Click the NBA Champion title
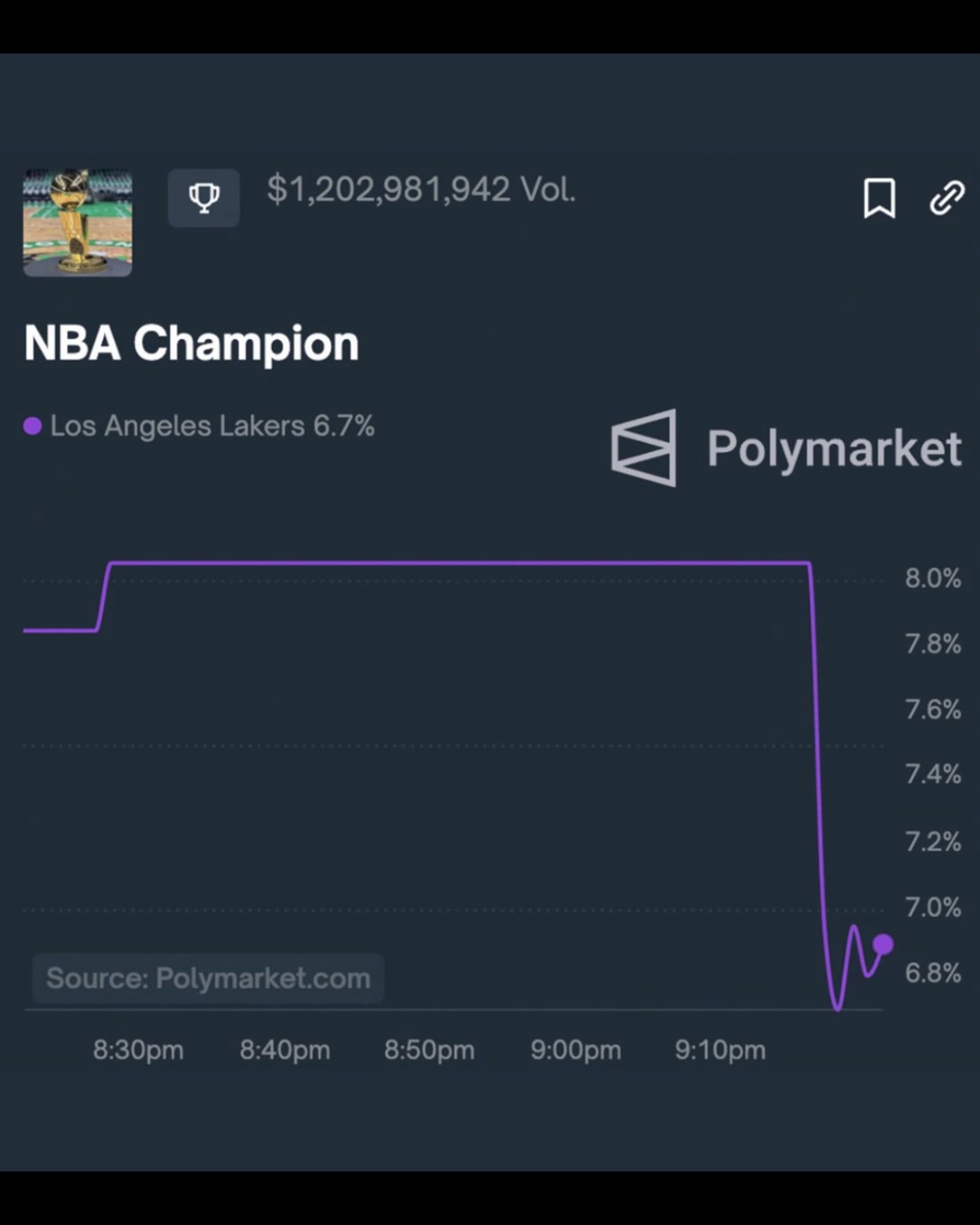This screenshot has height=1225, width=980. 191,344
